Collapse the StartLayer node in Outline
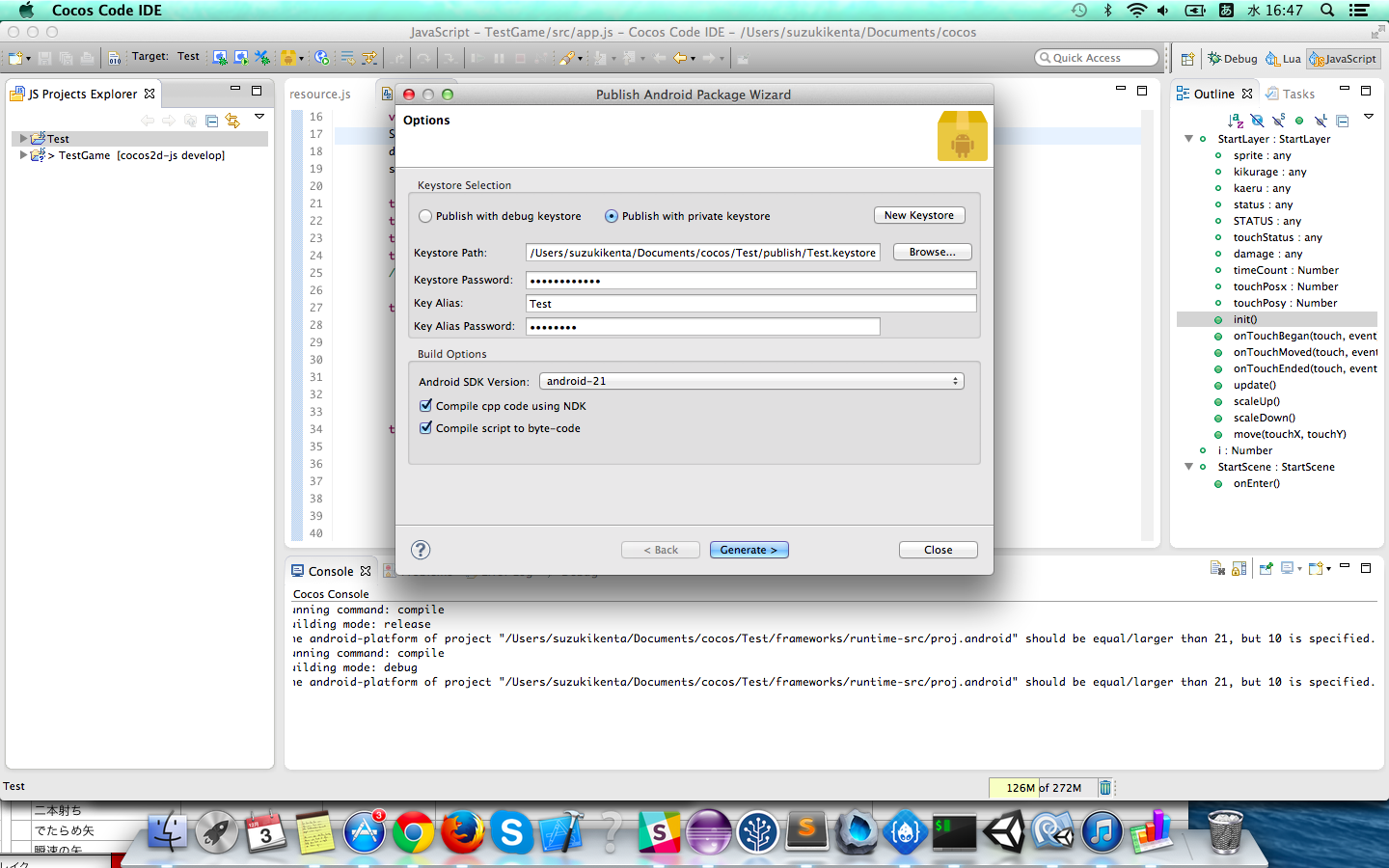 pyautogui.click(x=1188, y=139)
